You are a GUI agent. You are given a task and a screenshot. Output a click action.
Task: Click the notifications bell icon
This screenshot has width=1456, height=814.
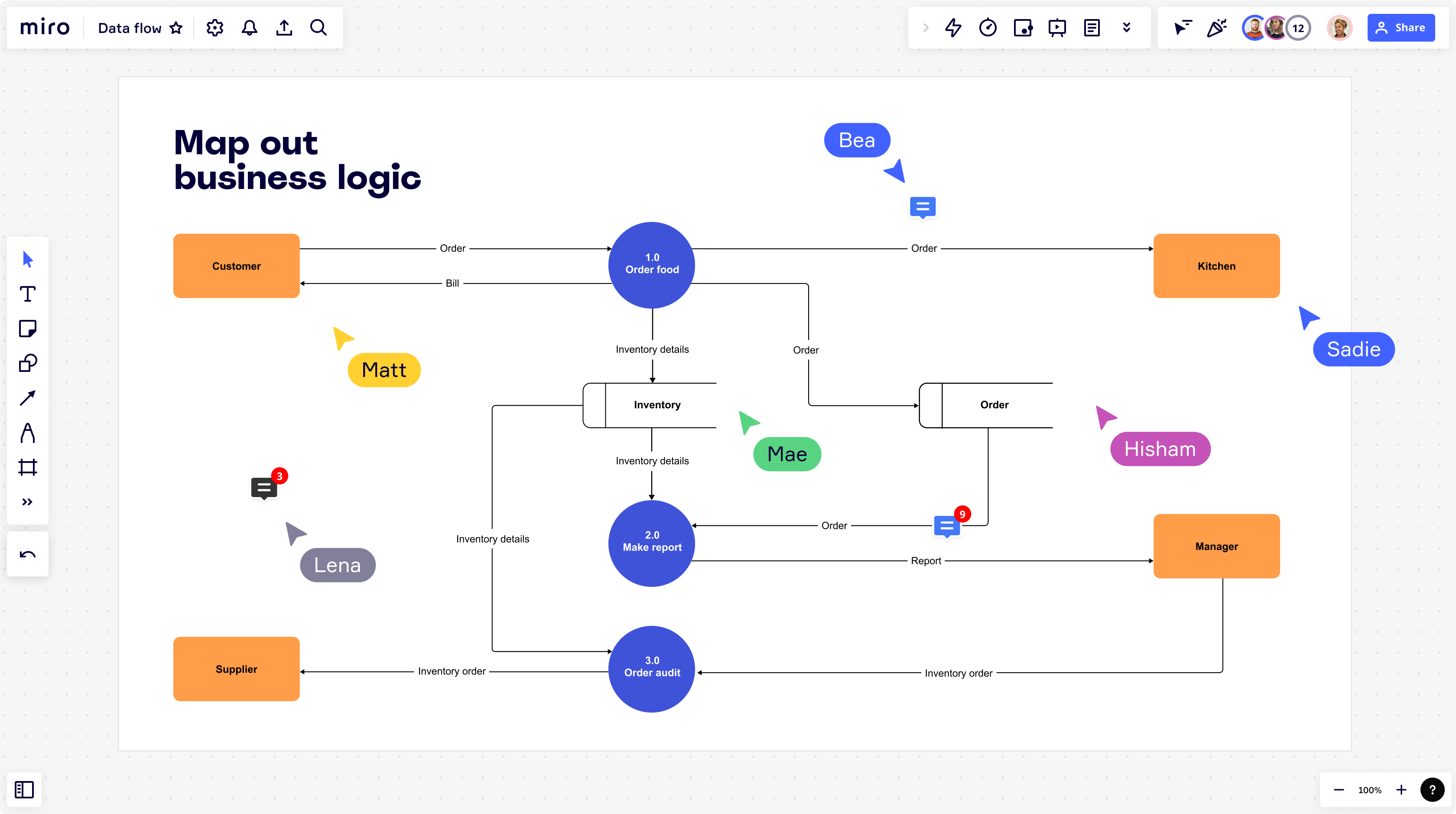249,28
